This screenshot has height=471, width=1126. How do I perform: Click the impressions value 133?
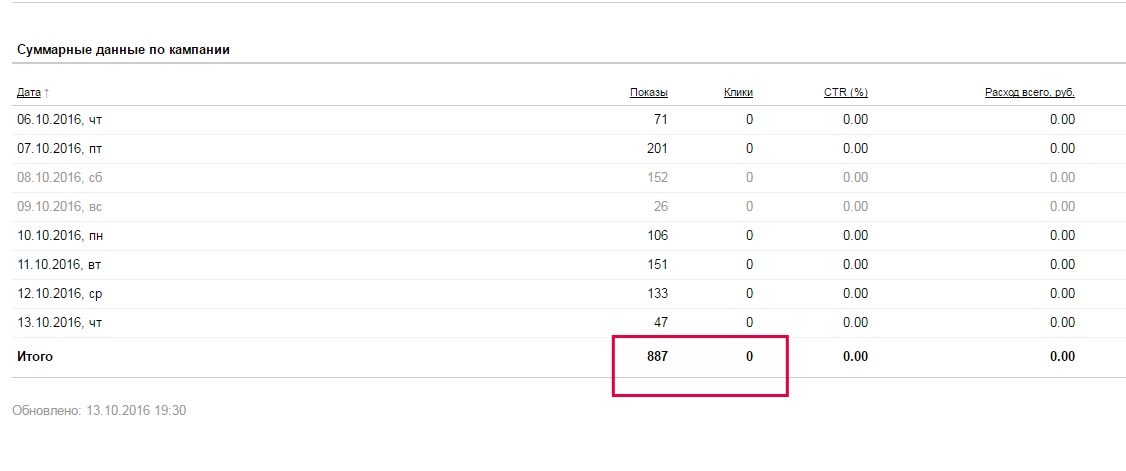pos(657,294)
